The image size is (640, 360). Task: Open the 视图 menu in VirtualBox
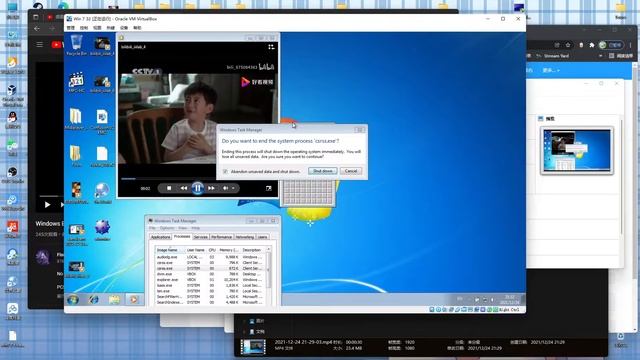97,28
